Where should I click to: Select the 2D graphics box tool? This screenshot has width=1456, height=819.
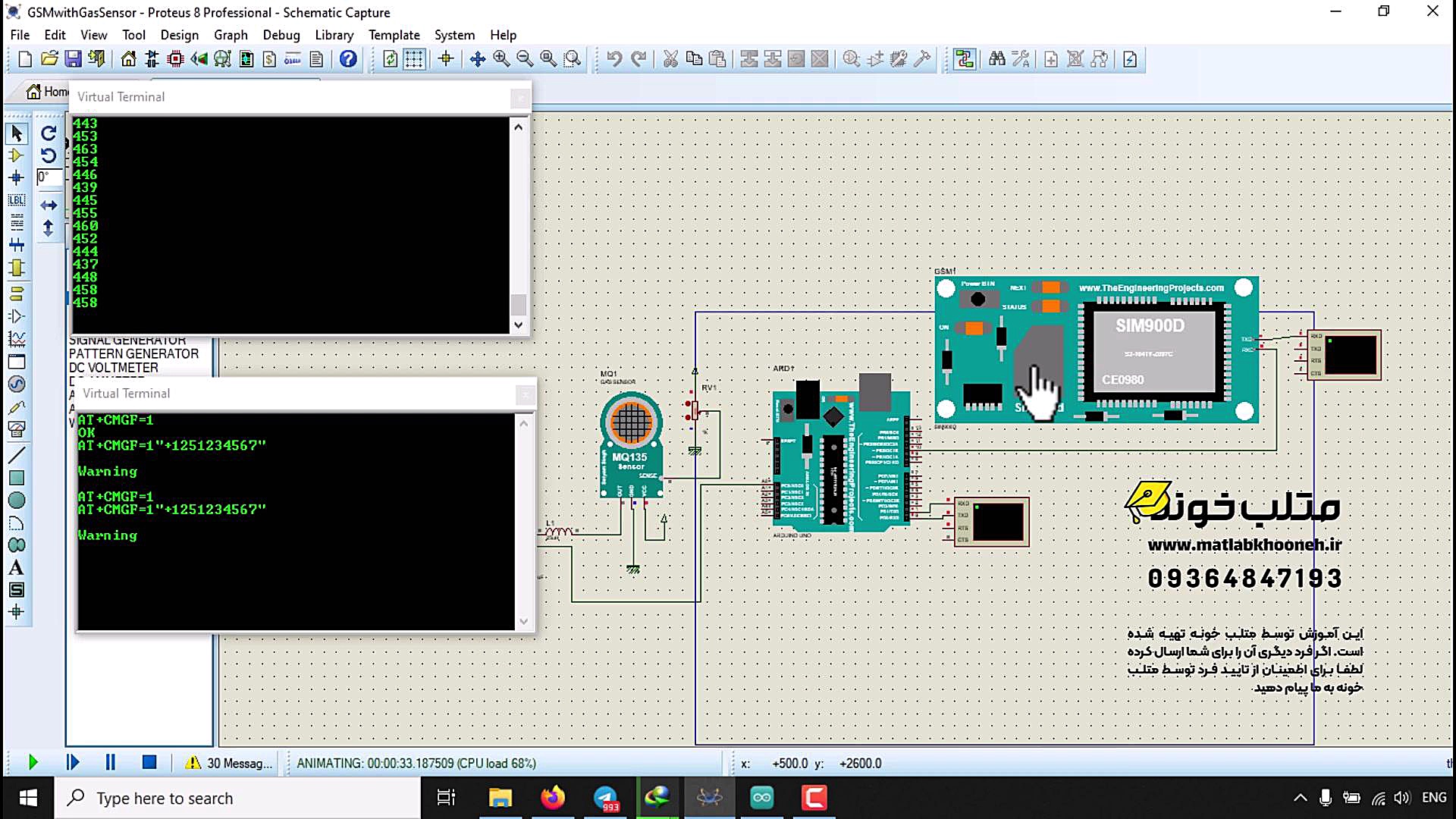click(x=17, y=478)
